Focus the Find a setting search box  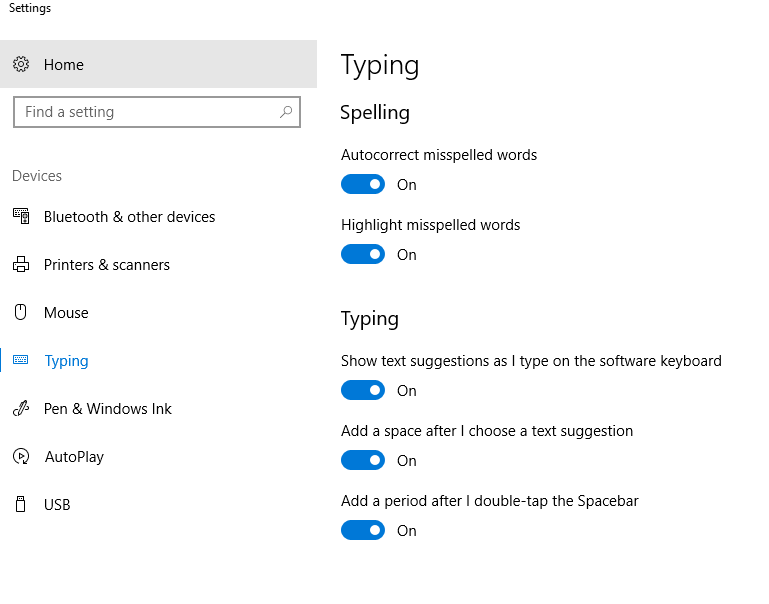coord(157,112)
